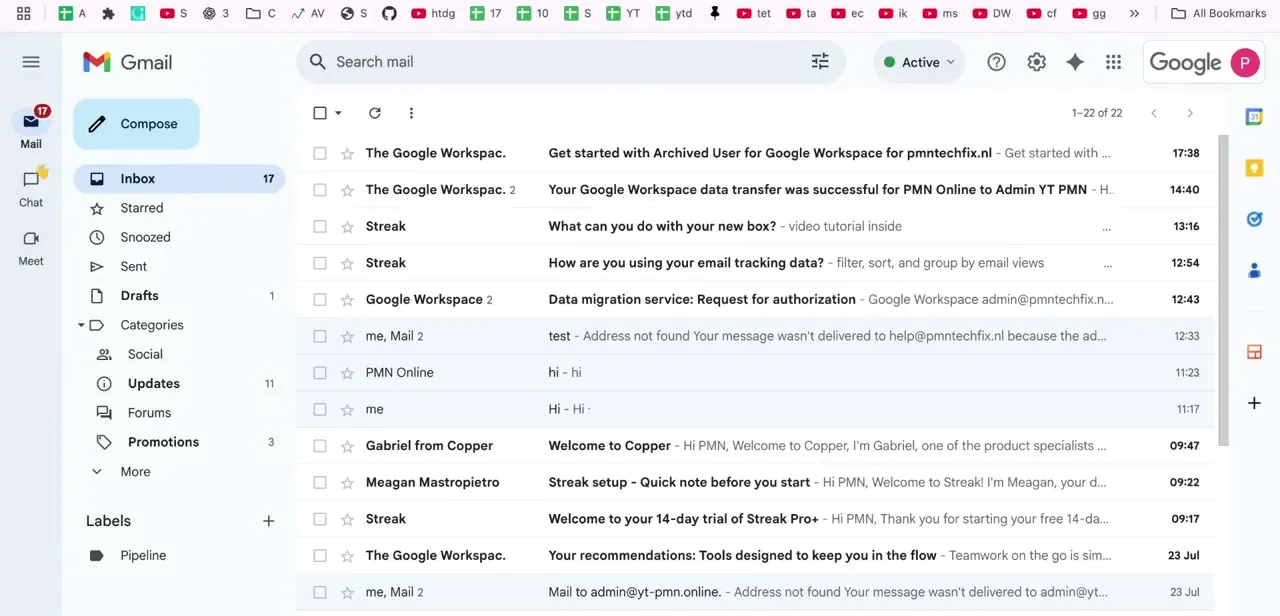Click the Search mail field
This screenshot has width=1280, height=616.
(570, 62)
